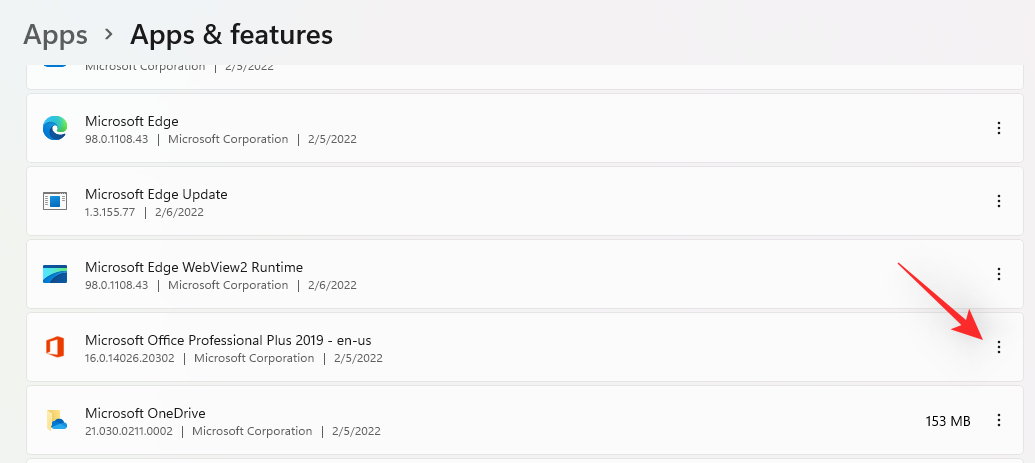
Task: Click the Edge WebView2 Runtime icon
Action: pyautogui.click(x=54, y=274)
